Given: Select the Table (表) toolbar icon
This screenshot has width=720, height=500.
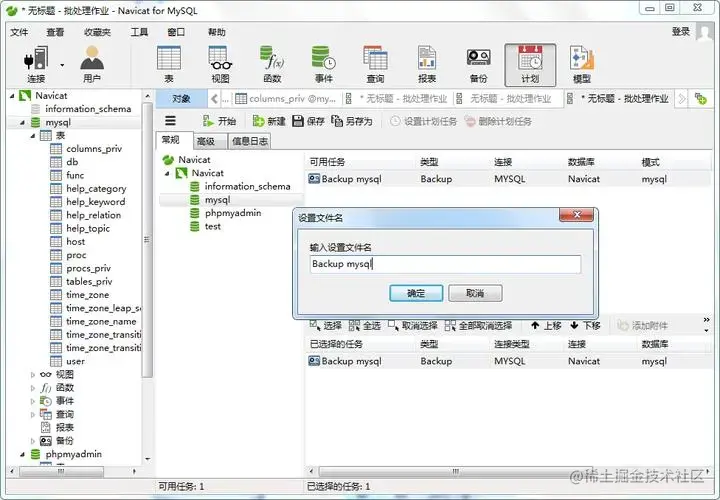Looking at the screenshot, I should (169, 64).
